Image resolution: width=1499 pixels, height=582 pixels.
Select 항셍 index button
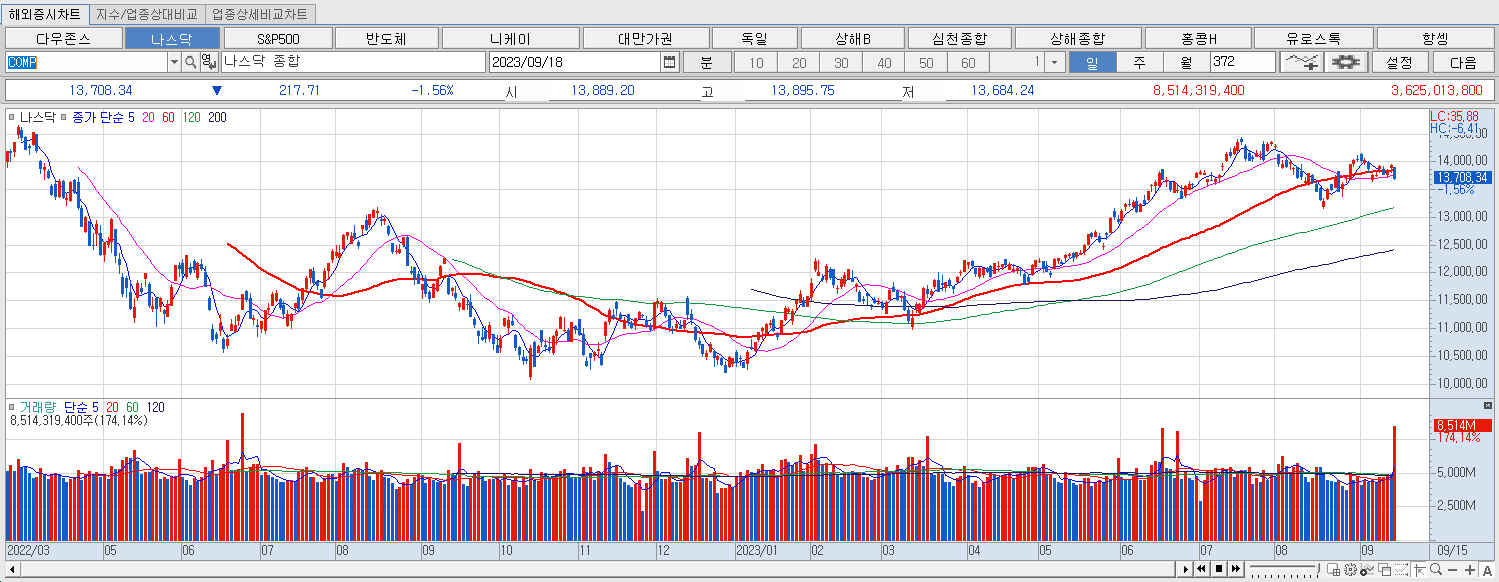point(1435,39)
